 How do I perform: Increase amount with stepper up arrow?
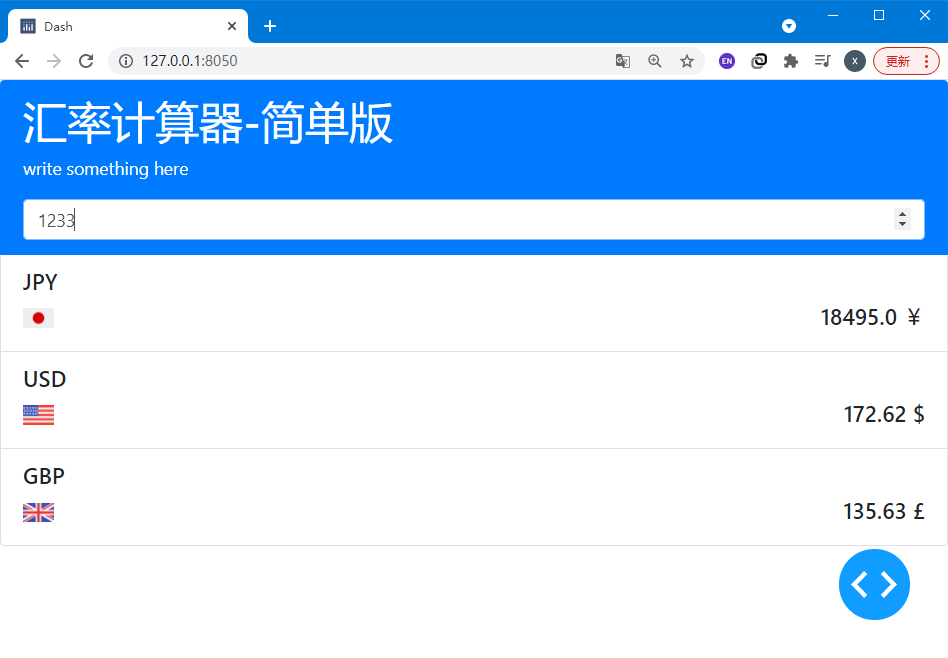point(902,214)
